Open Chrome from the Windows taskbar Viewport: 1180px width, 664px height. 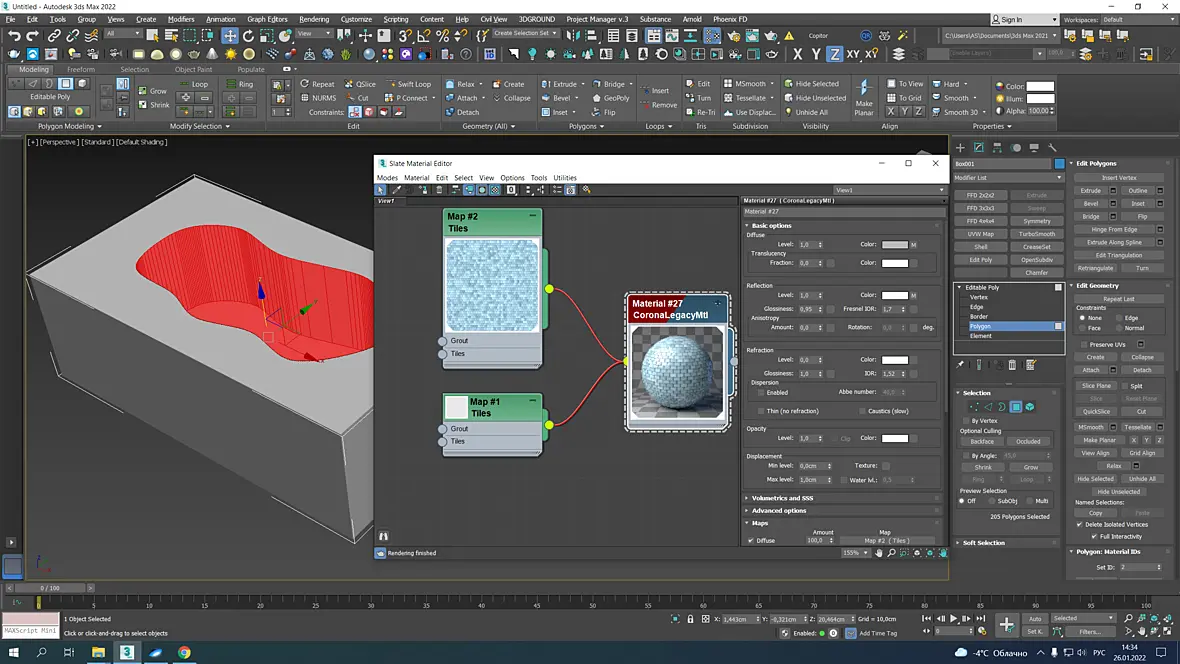(x=184, y=652)
